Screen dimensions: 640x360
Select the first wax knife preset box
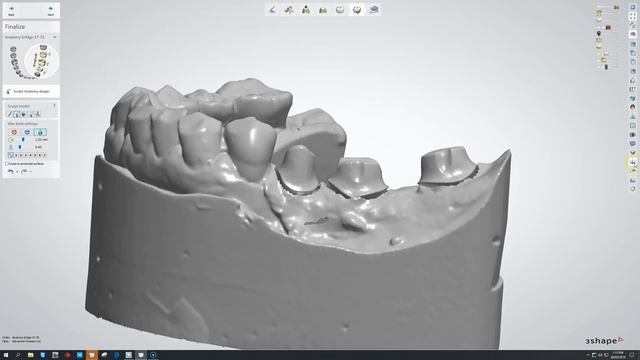point(11,155)
